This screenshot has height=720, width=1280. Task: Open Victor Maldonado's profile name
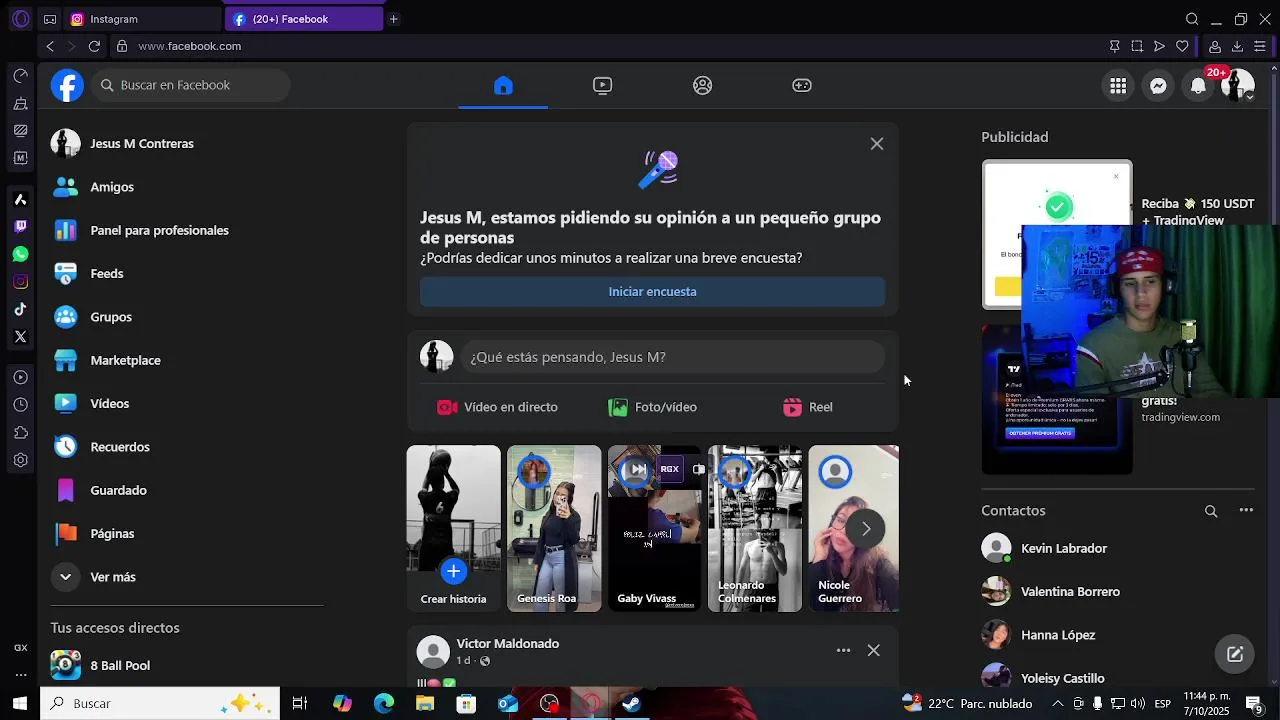pyautogui.click(x=508, y=644)
